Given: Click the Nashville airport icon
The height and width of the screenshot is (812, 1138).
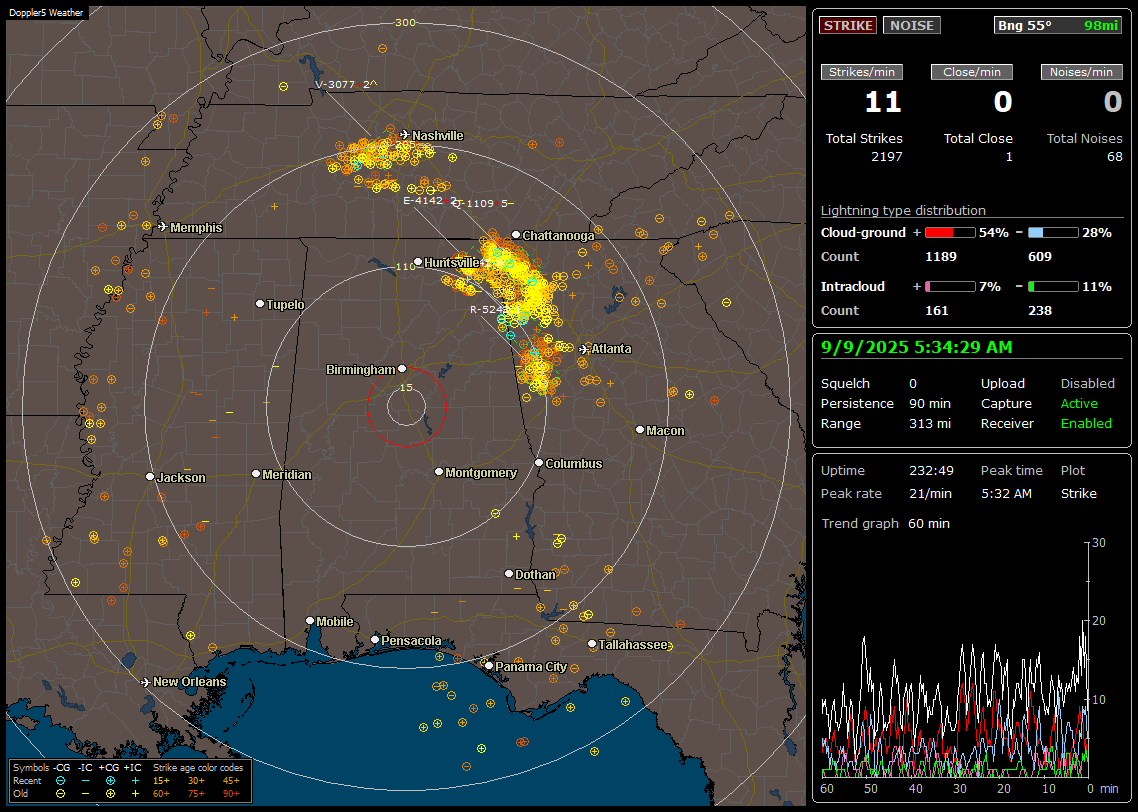Looking at the screenshot, I should click(404, 135).
